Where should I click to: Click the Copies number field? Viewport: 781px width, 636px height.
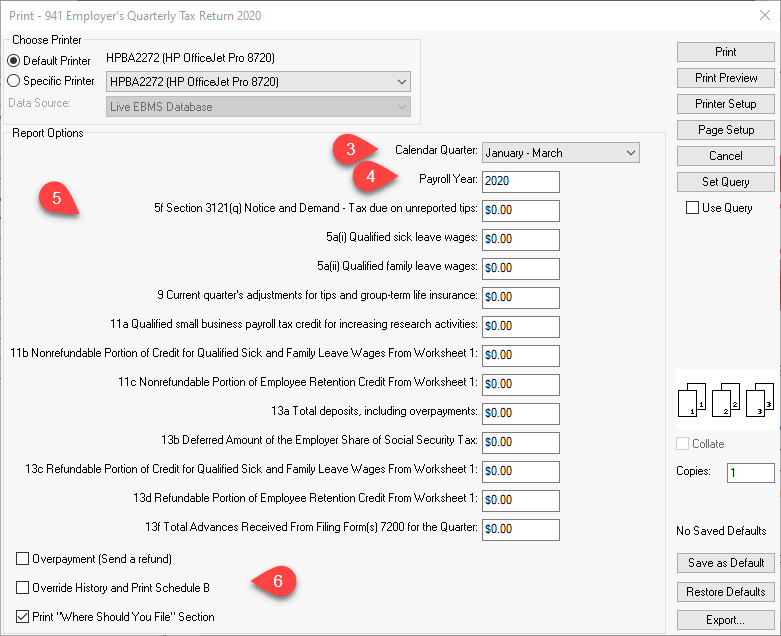[750, 473]
